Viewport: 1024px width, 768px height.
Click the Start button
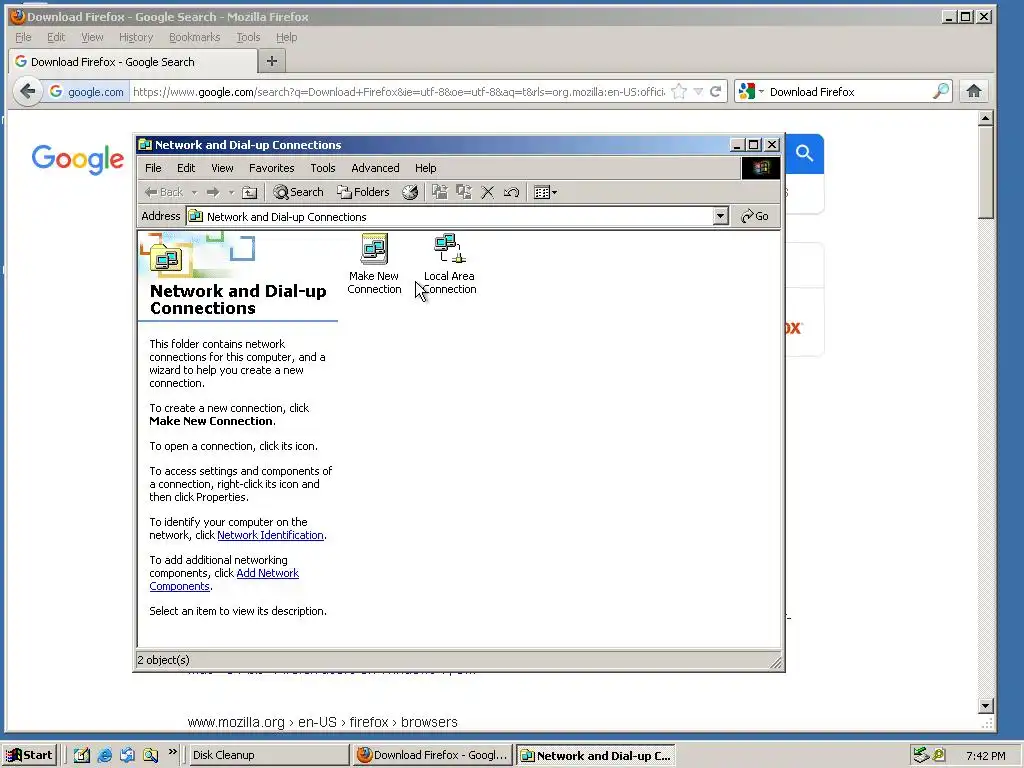pyautogui.click(x=29, y=755)
